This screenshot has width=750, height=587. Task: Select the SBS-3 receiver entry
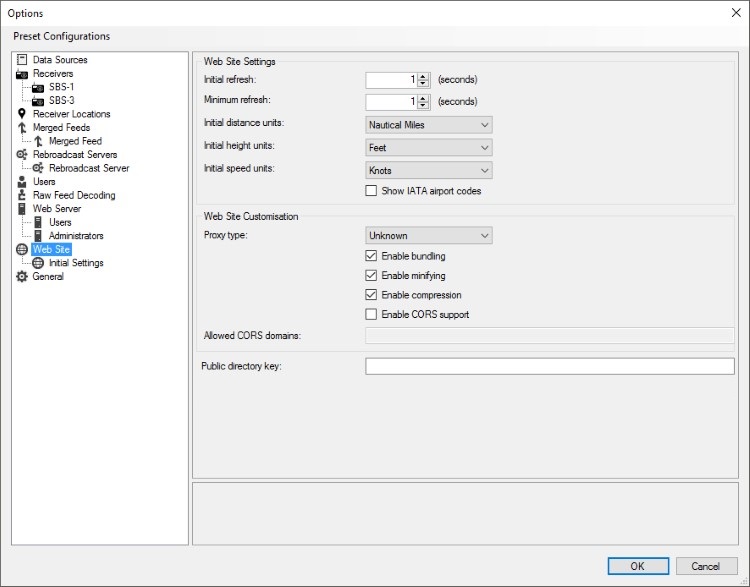coord(62,100)
